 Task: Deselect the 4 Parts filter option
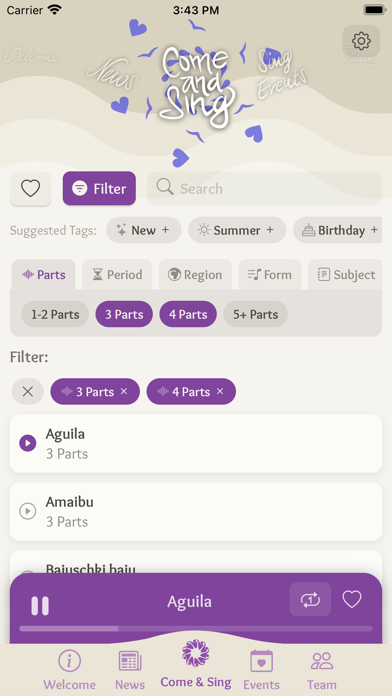tap(188, 314)
